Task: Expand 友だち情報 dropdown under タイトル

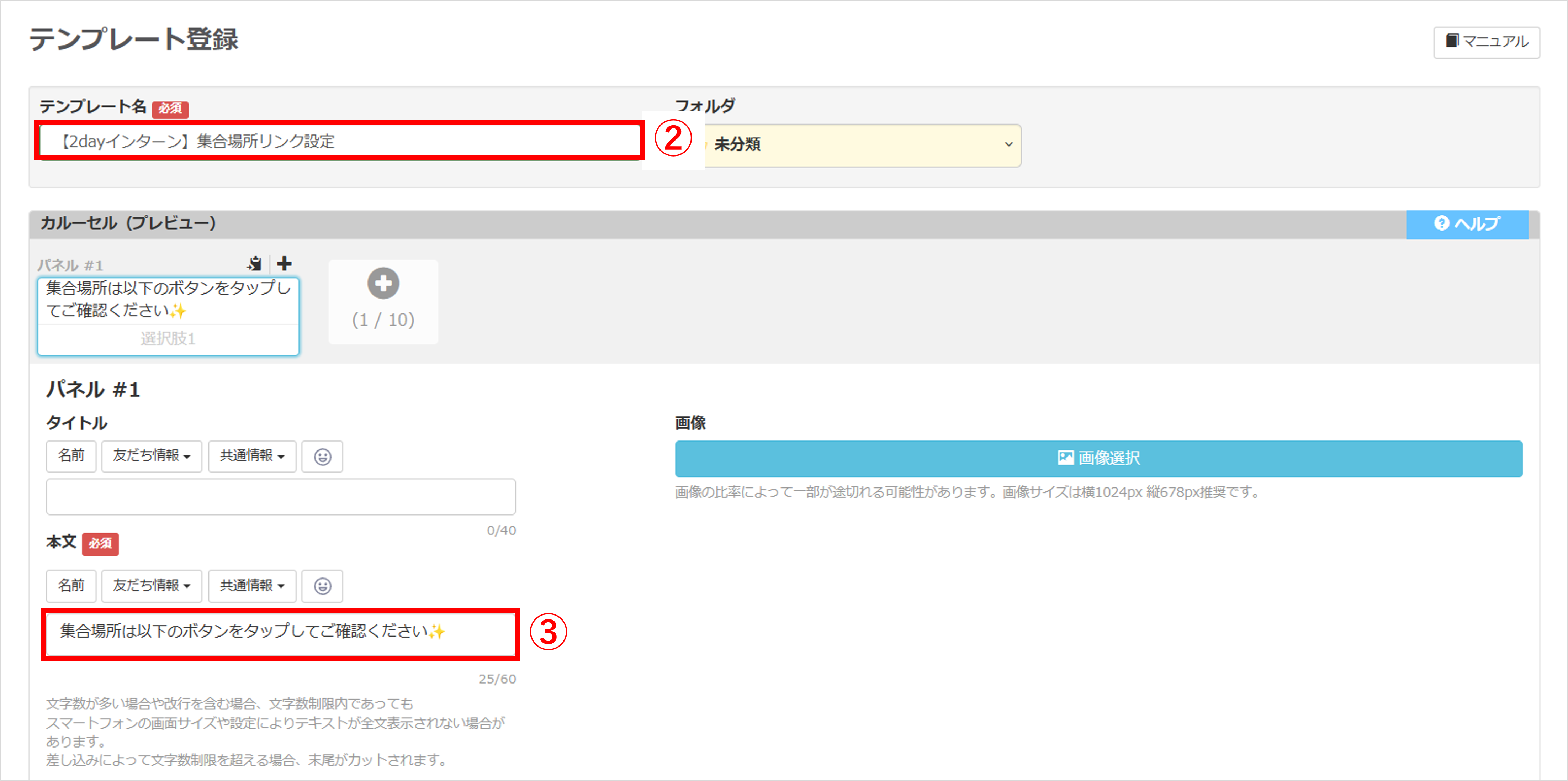Action: 152,456
